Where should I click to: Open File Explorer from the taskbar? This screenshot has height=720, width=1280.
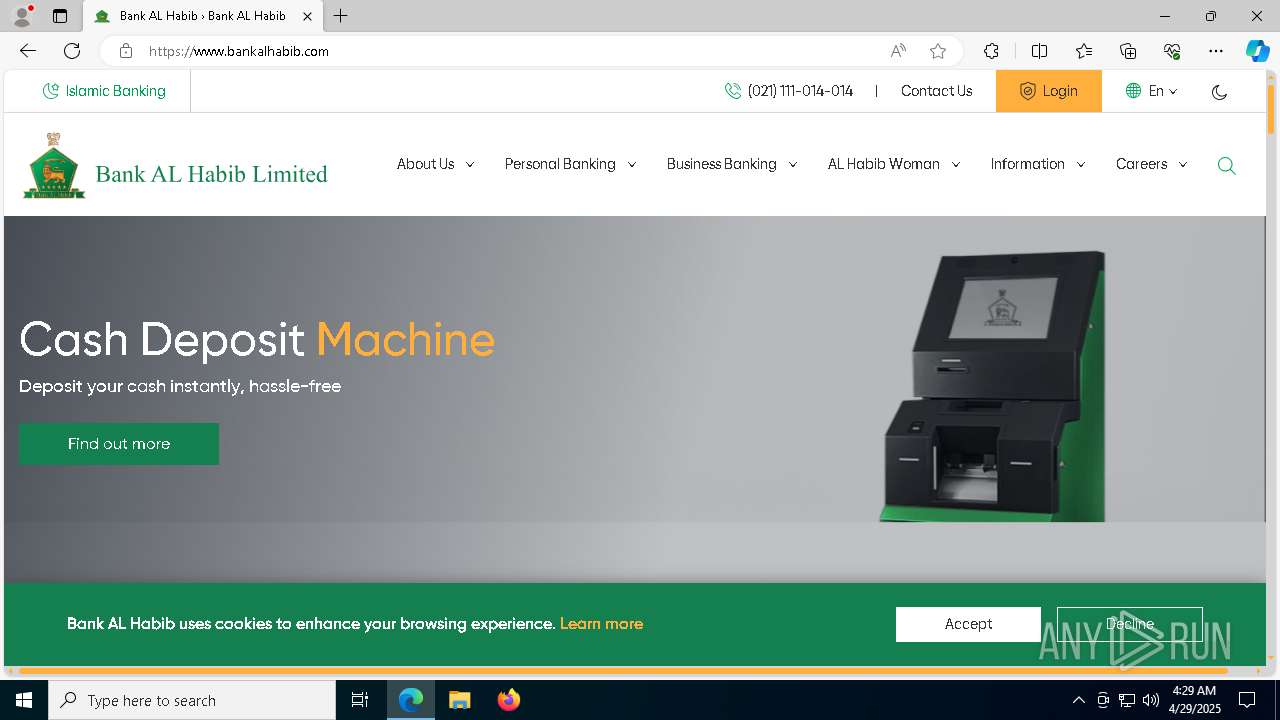459,700
